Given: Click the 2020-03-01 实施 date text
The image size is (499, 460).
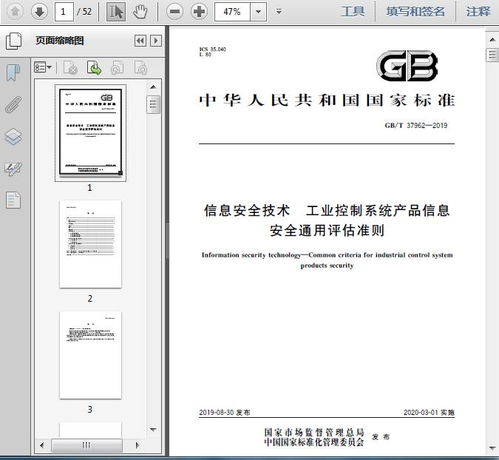Looking at the screenshot, I should point(429,412).
